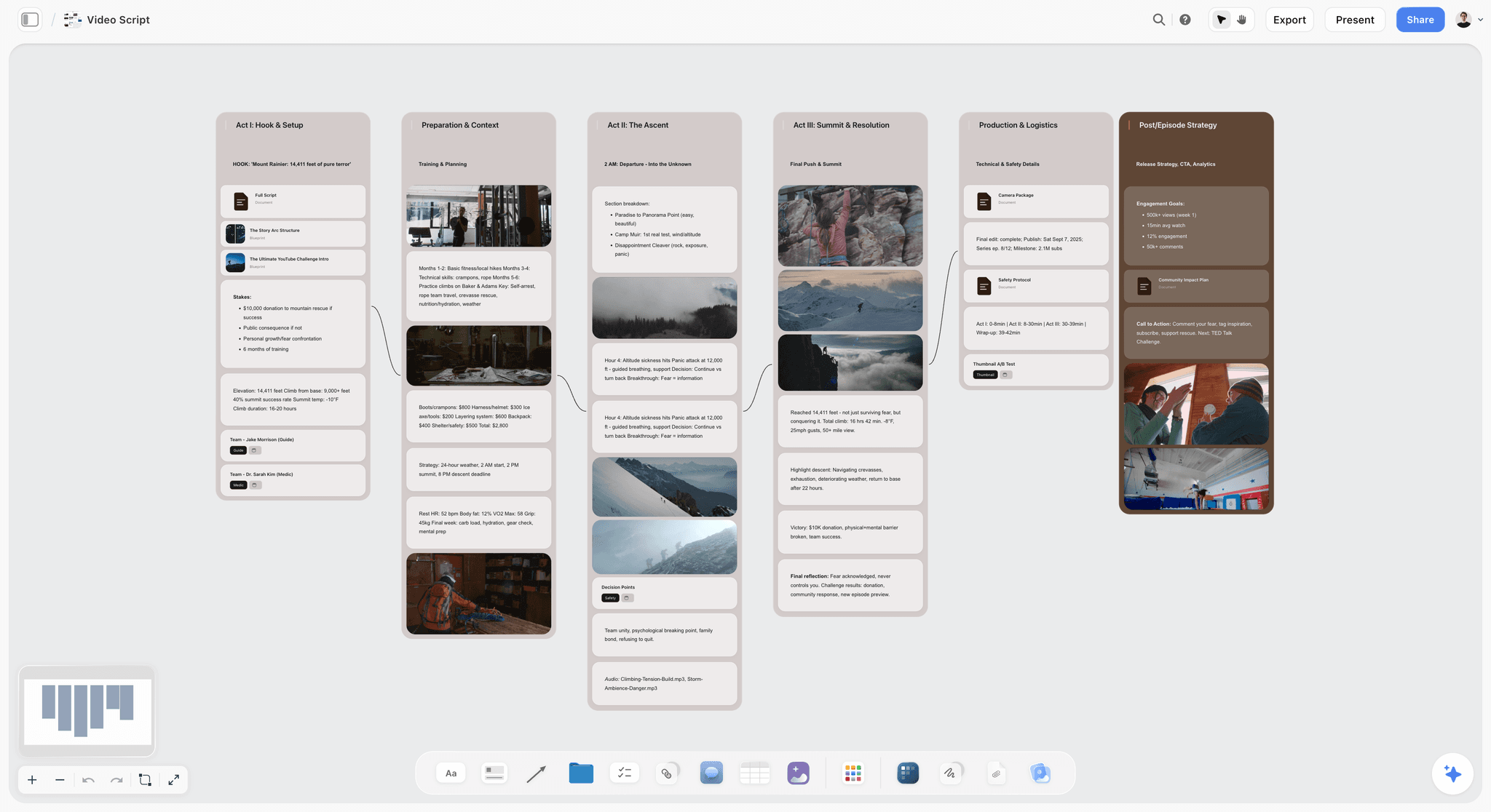
Task: Click the blue Share button
Action: [x=1420, y=20]
